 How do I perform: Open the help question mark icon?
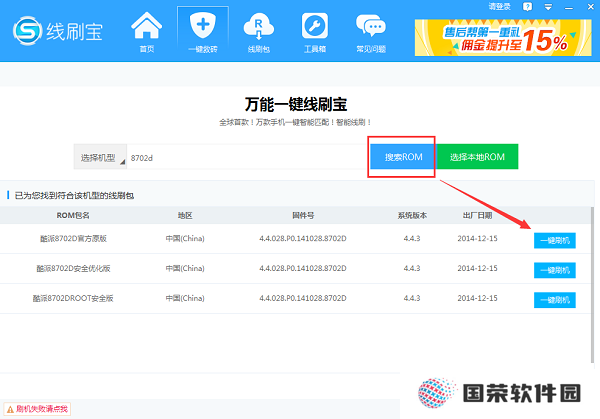pyautogui.click(x=527, y=7)
